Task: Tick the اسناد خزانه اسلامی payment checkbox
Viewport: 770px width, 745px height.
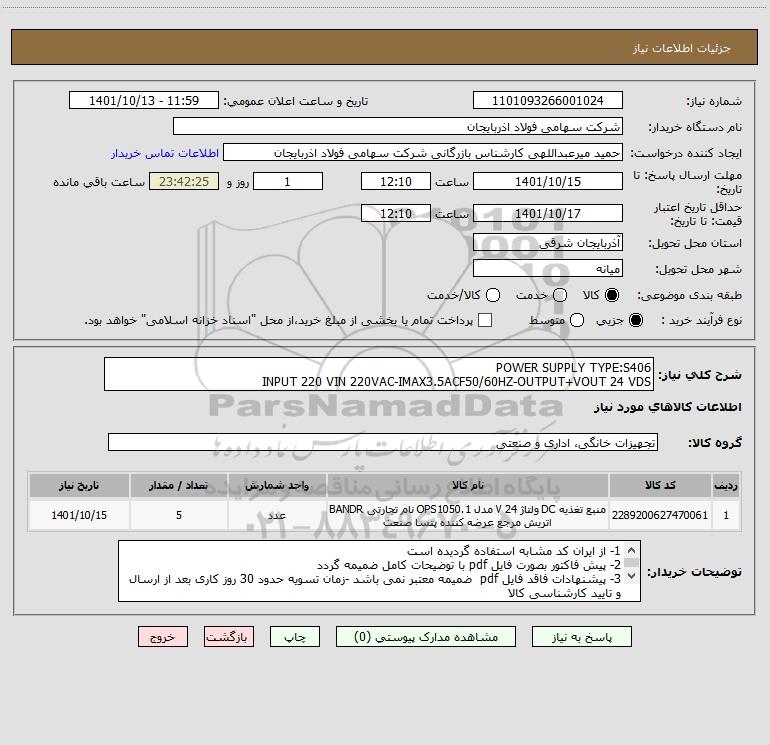Action: [x=485, y=320]
